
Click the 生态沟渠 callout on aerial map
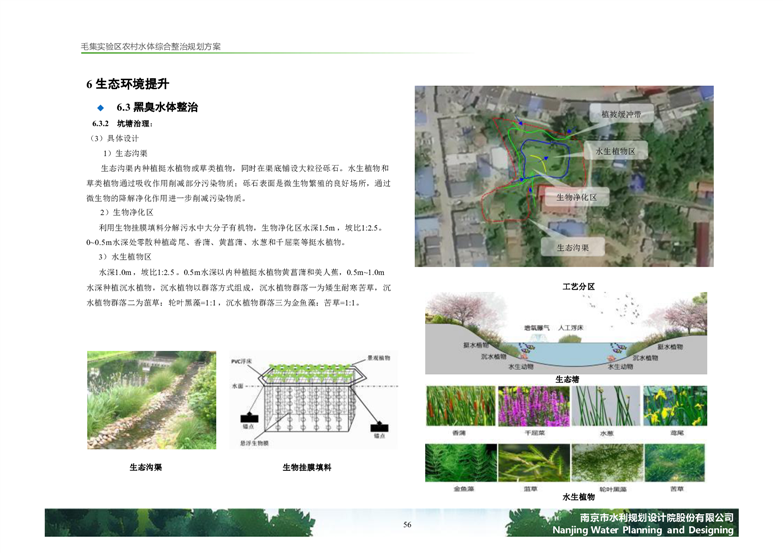565,247
